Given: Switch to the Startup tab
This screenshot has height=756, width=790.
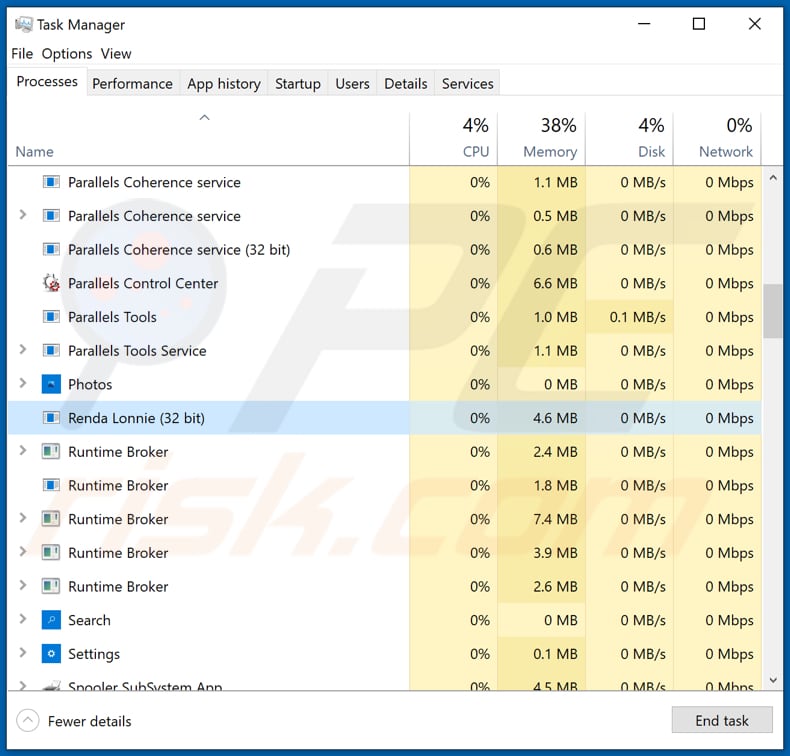Looking at the screenshot, I should (x=298, y=84).
